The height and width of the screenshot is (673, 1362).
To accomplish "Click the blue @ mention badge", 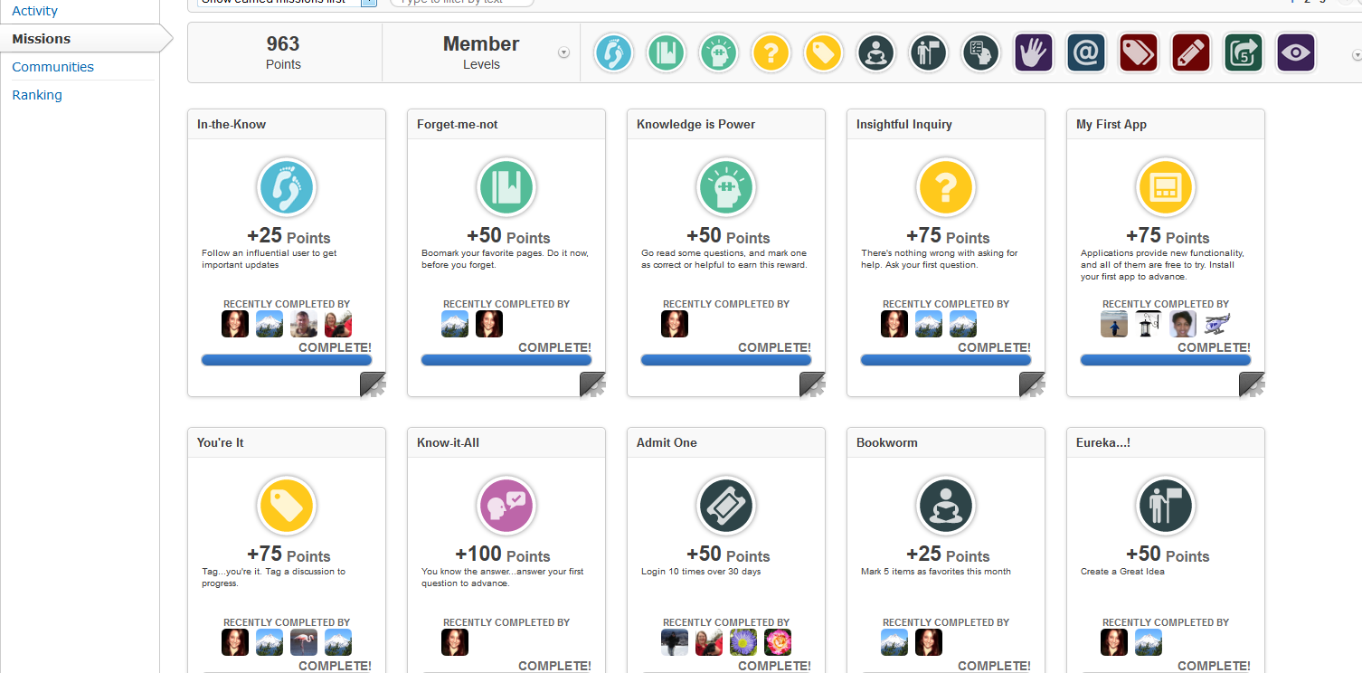I will point(1086,53).
